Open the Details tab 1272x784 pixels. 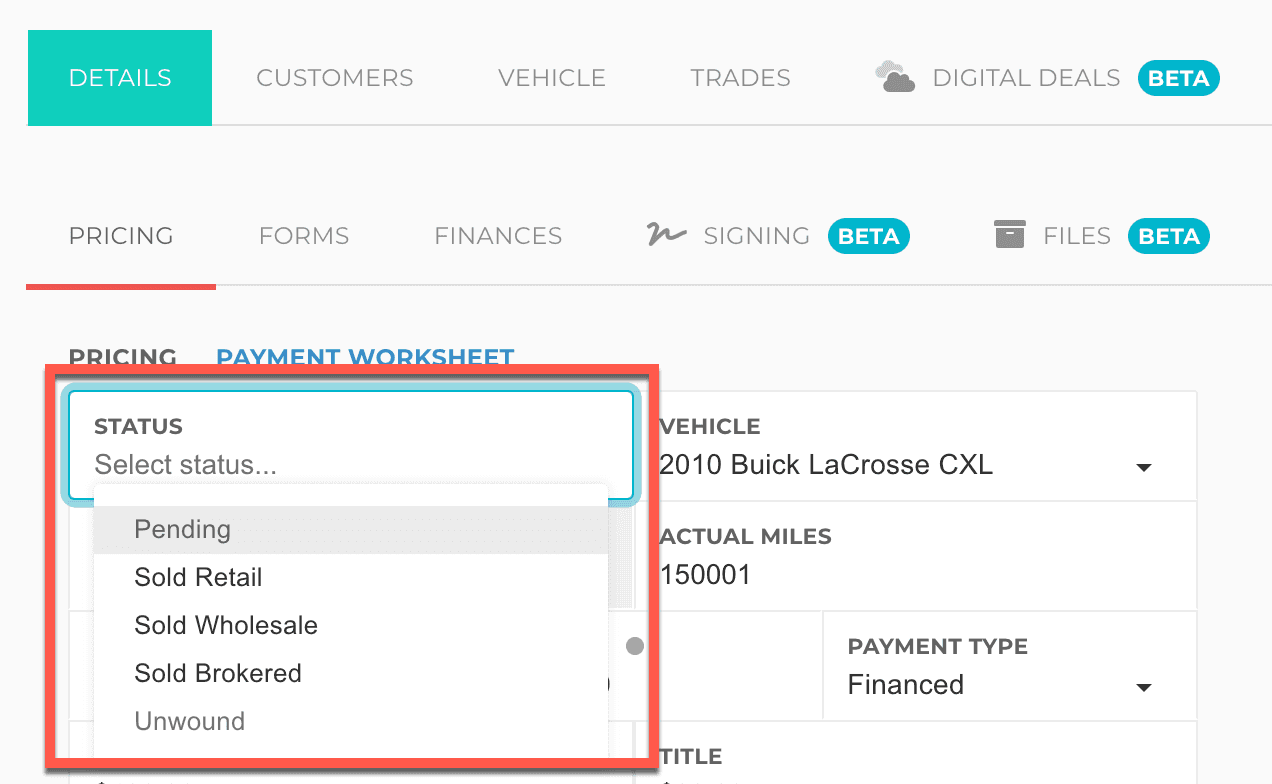[x=120, y=78]
